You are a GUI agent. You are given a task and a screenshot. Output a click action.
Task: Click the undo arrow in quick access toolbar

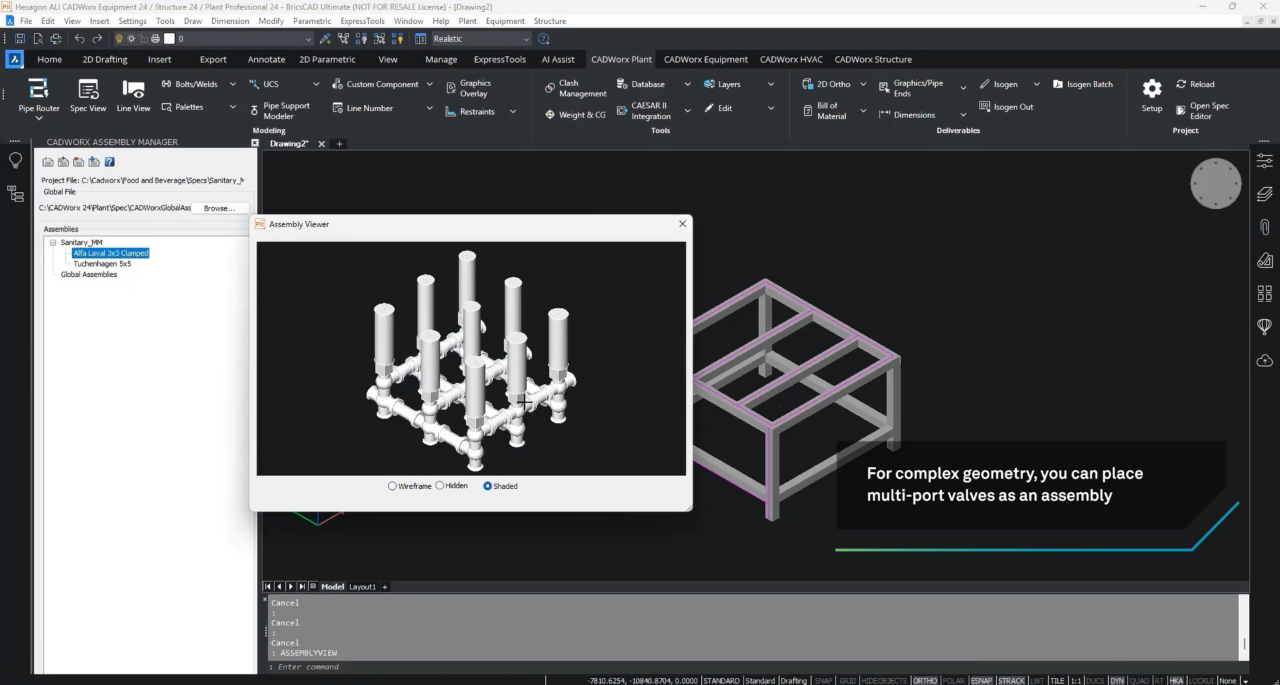tap(80, 39)
